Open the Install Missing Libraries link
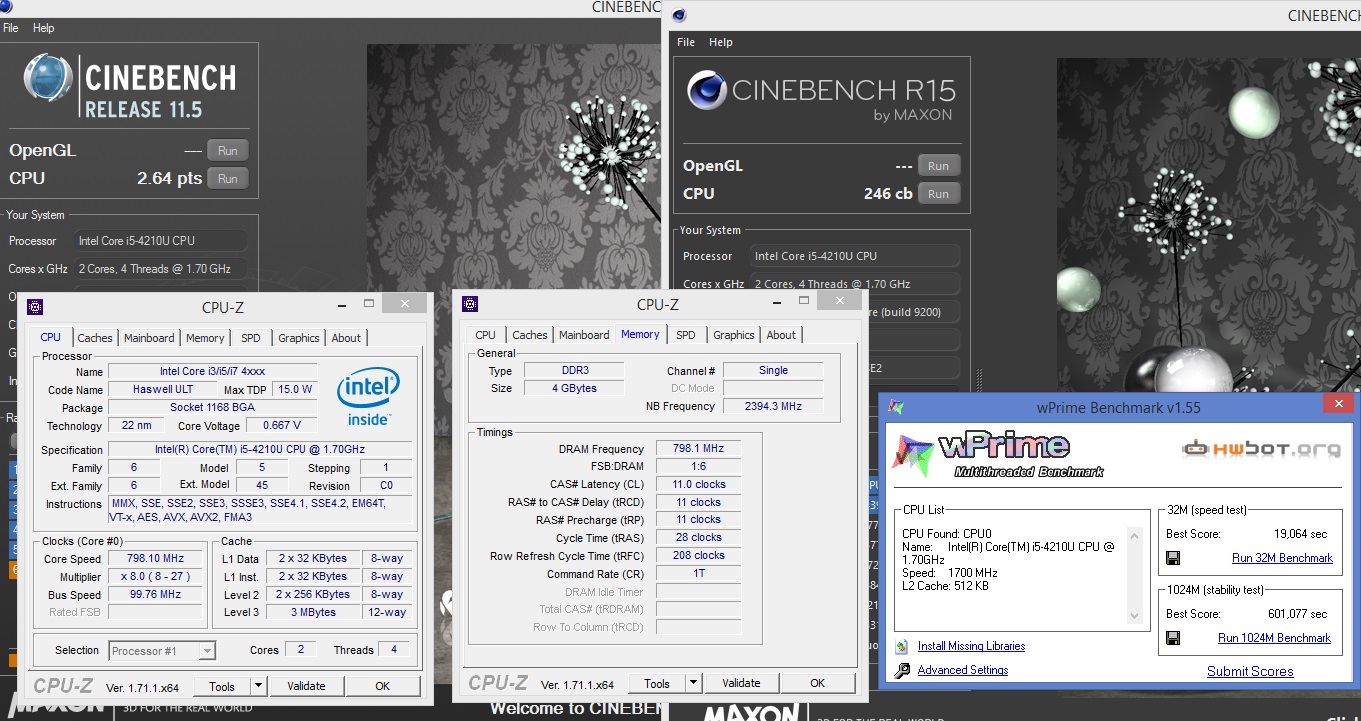 [x=971, y=647]
